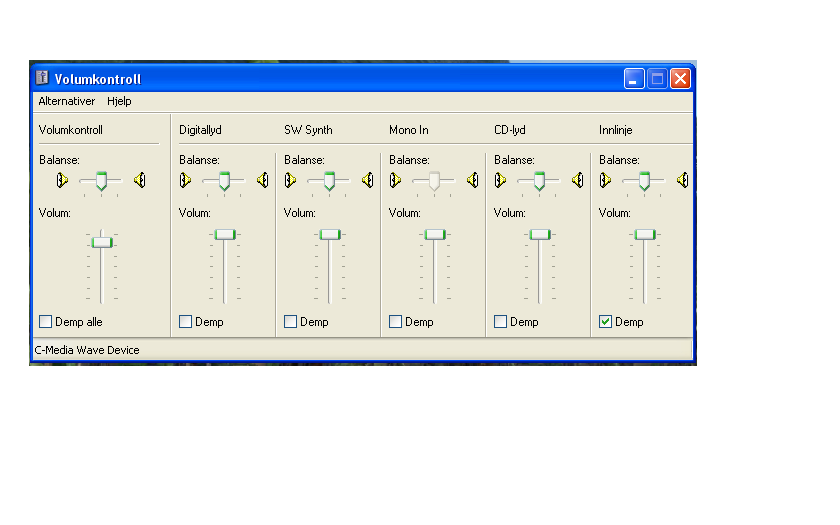Click the Mono In column heading
Image resolution: width=840 pixels, height=525 pixels.
pos(409,130)
